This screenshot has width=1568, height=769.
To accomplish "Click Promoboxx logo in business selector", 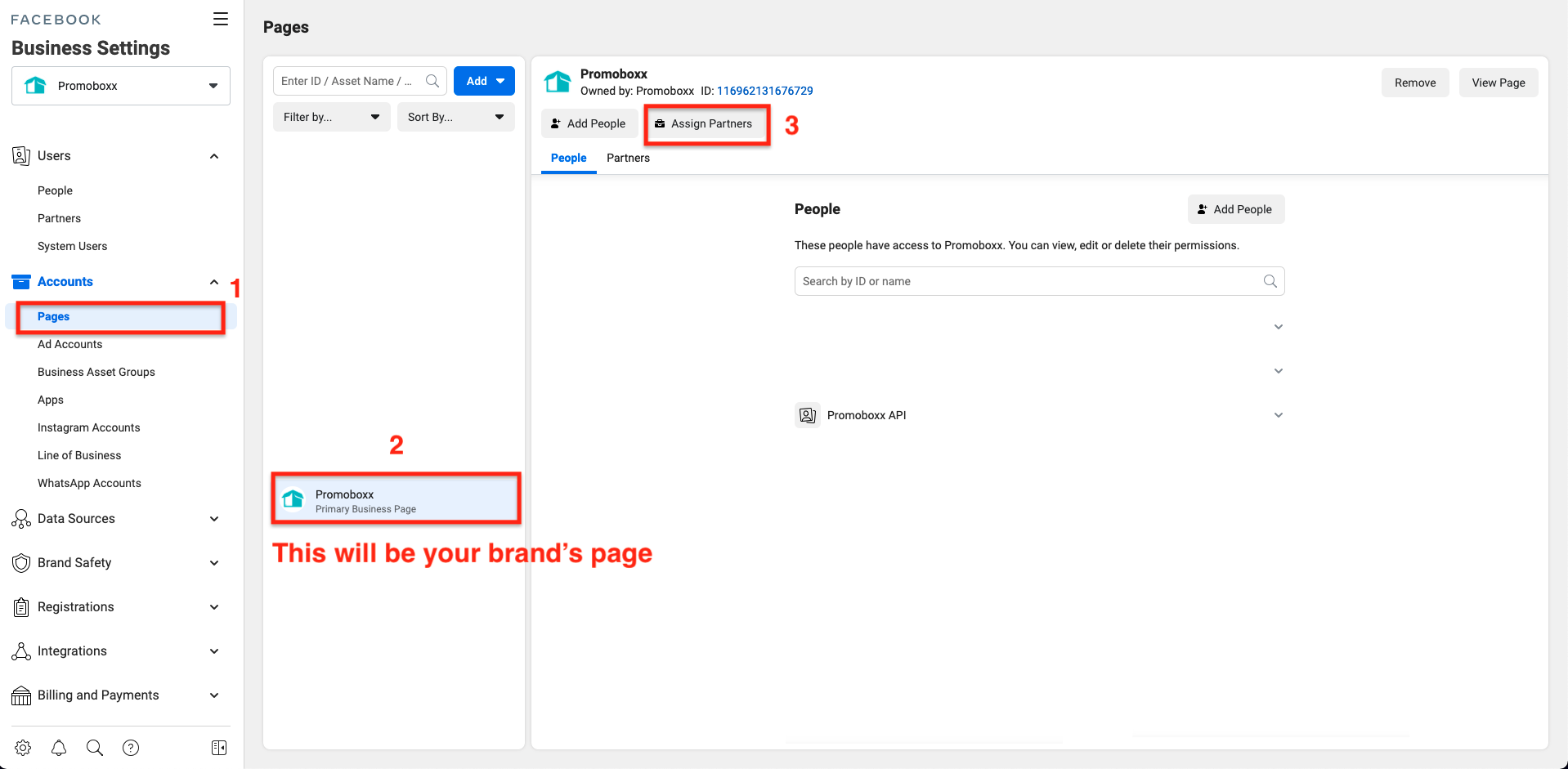I will click(x=36, y=86).
